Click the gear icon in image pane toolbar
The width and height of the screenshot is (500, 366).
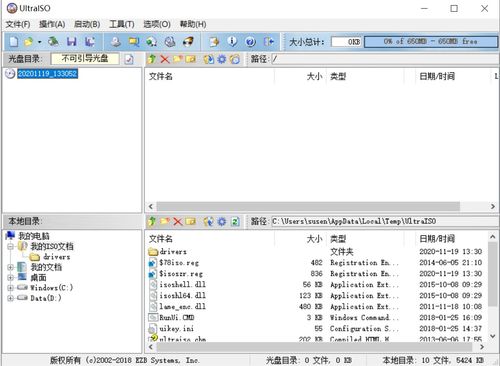tap(222, 59)
